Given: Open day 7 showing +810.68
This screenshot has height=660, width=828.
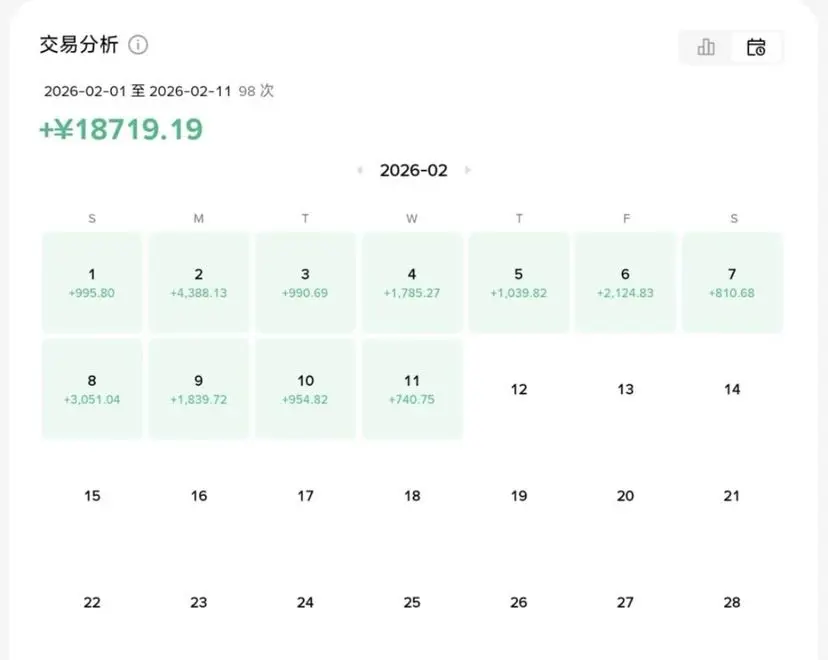Looking at the screenshot, I should click(732, 283).
